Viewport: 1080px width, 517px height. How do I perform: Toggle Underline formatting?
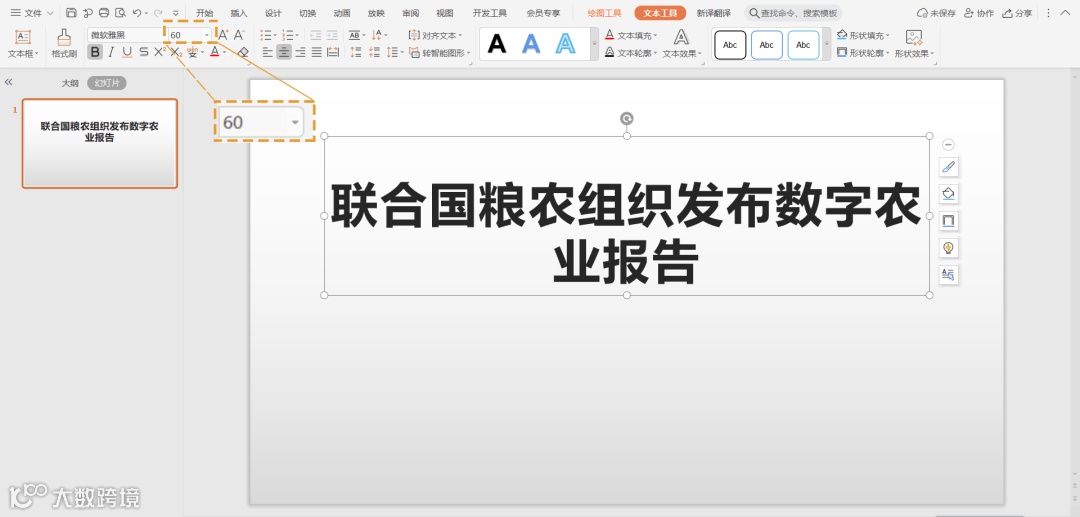pos(127,52)
